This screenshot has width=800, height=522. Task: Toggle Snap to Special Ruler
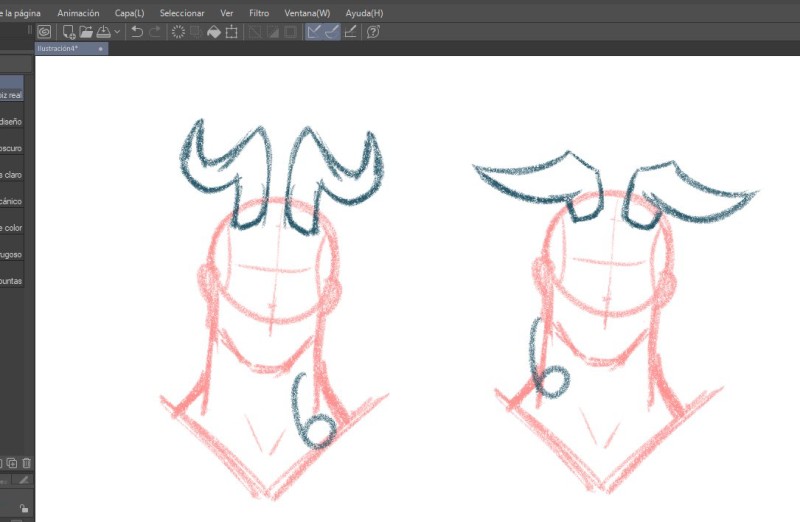[332, 32]
